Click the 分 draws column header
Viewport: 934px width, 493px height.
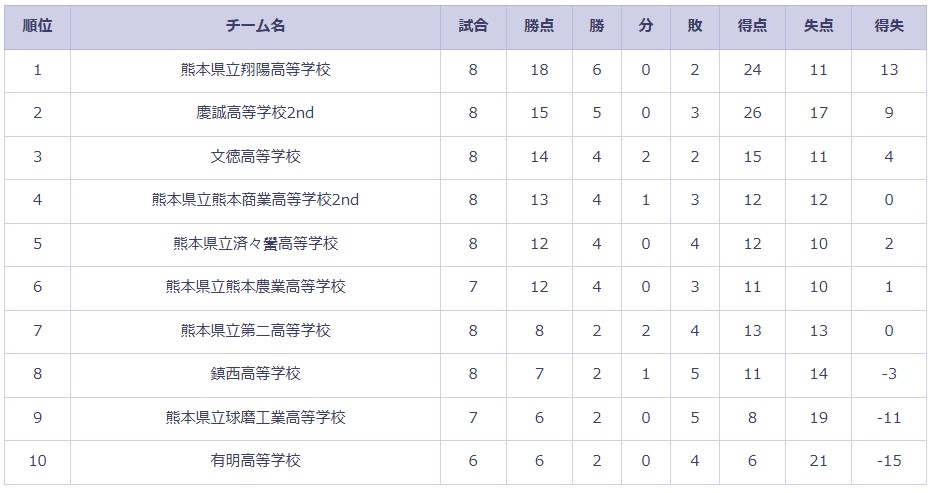click(x=646, y=26)
